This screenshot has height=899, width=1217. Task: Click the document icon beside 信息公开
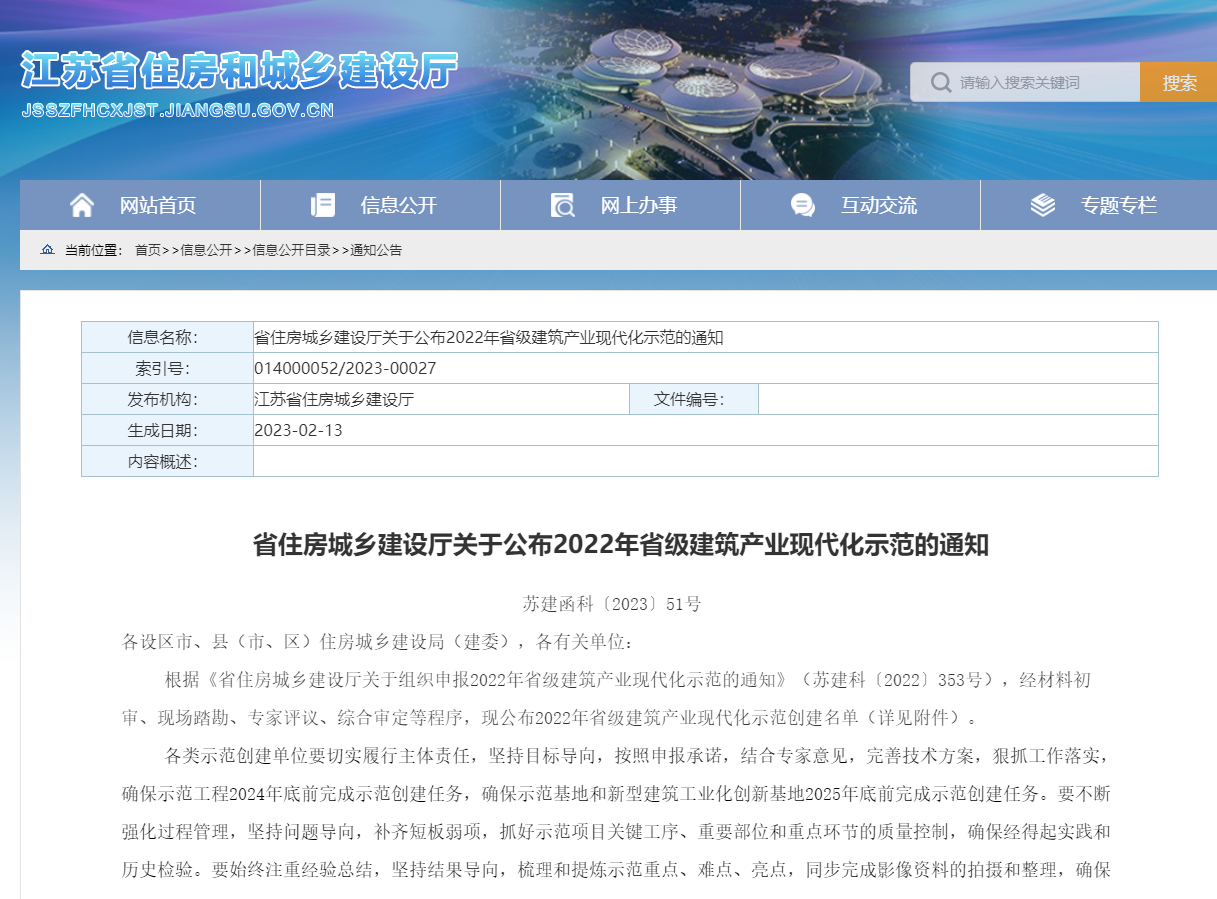323,205
